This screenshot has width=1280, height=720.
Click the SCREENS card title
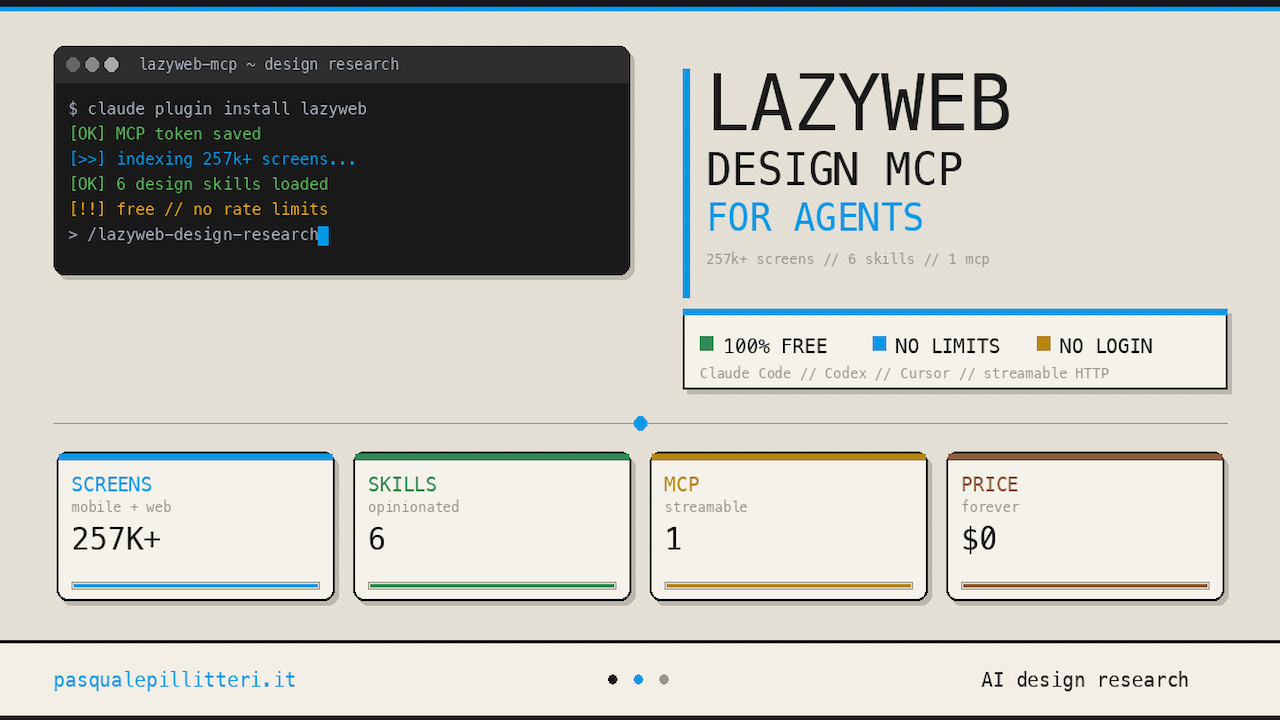coord(112,484)
